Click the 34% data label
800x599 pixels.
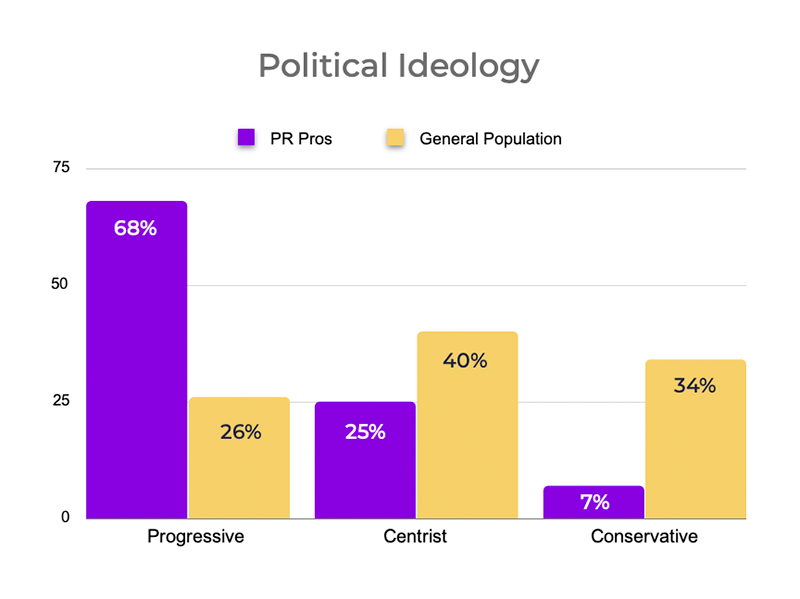point(694,386)
